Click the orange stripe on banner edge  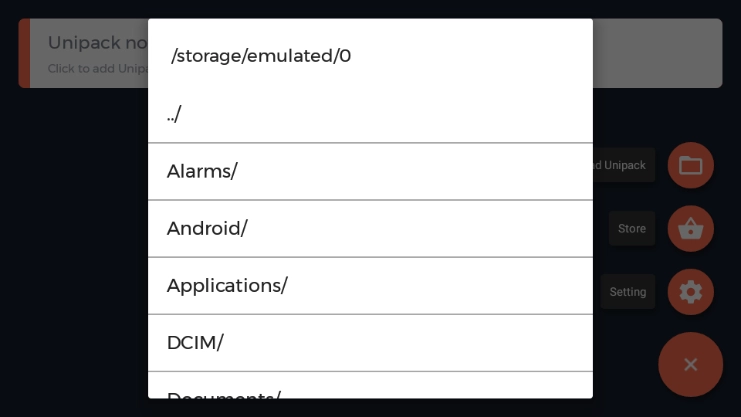24,53
